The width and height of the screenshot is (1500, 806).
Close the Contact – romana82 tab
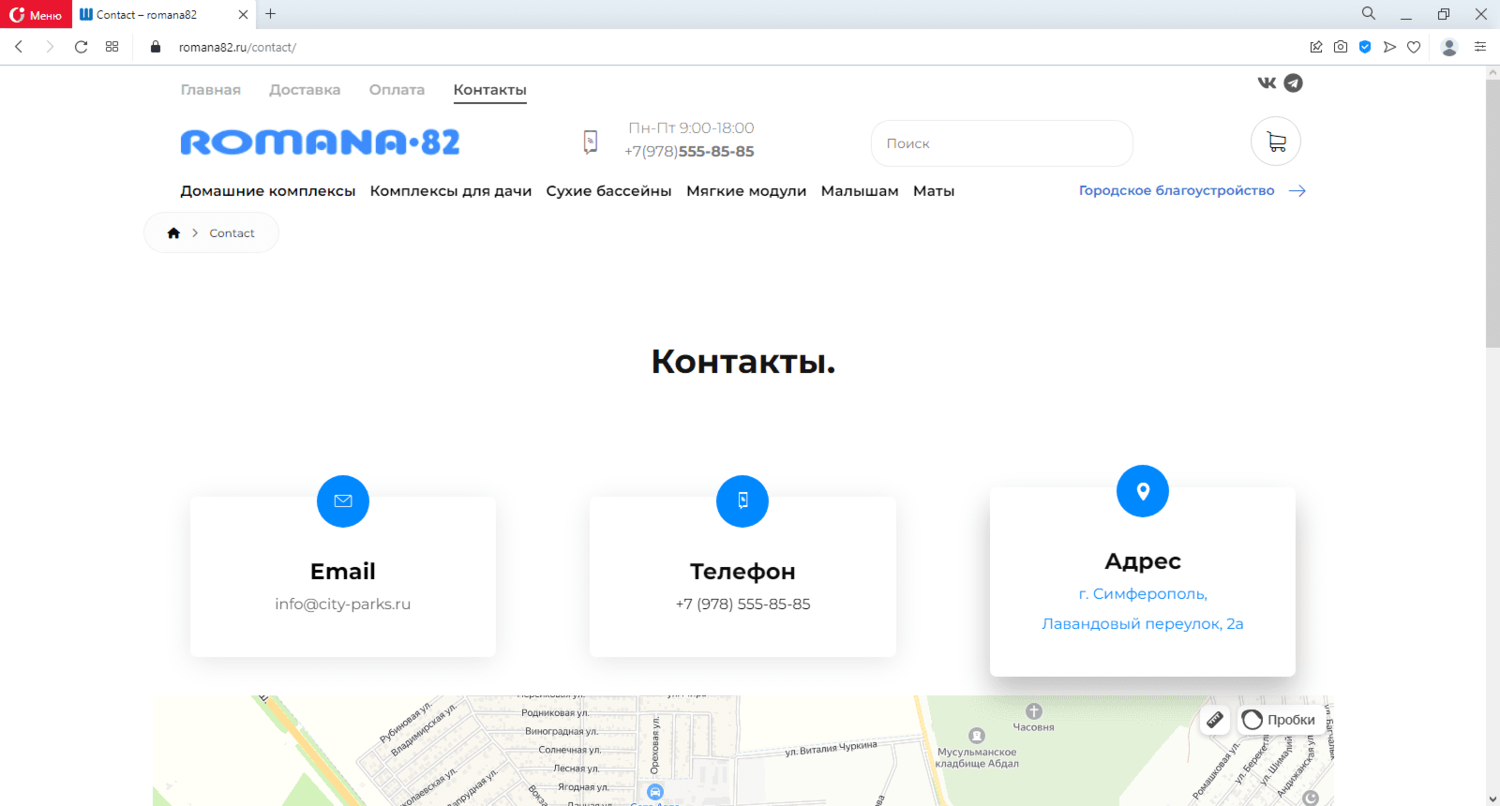coord(242,14)
